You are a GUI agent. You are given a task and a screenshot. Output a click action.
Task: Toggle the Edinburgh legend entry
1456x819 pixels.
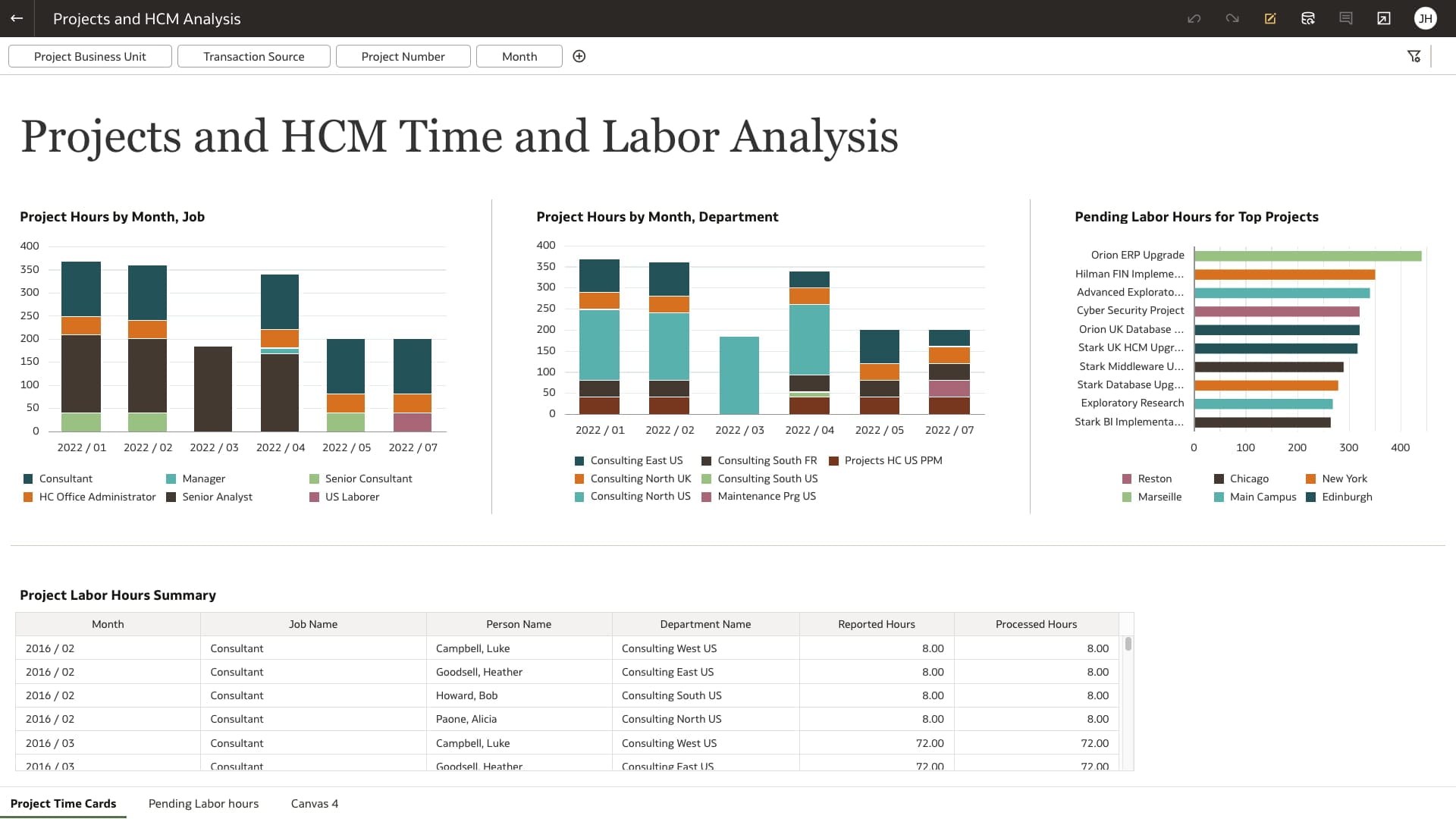point(1348,497)
